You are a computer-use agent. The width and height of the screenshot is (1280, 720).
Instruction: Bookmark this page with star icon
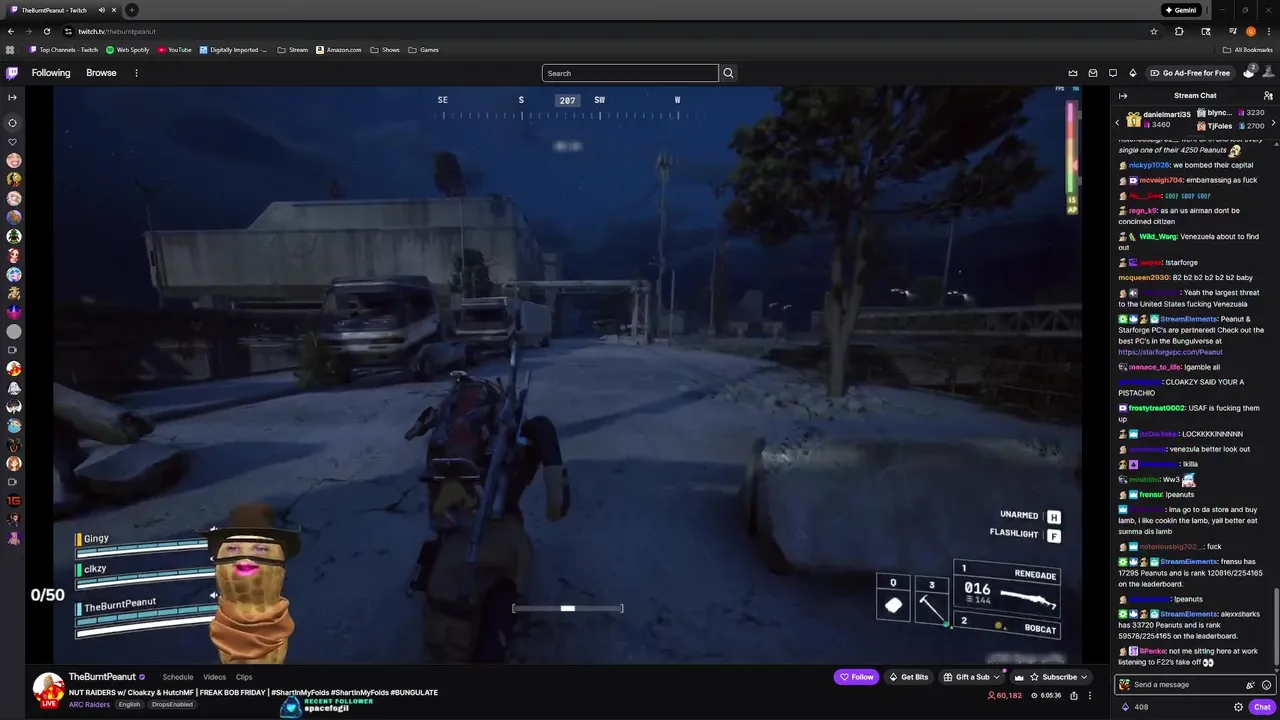click(x=1154, y=31)
